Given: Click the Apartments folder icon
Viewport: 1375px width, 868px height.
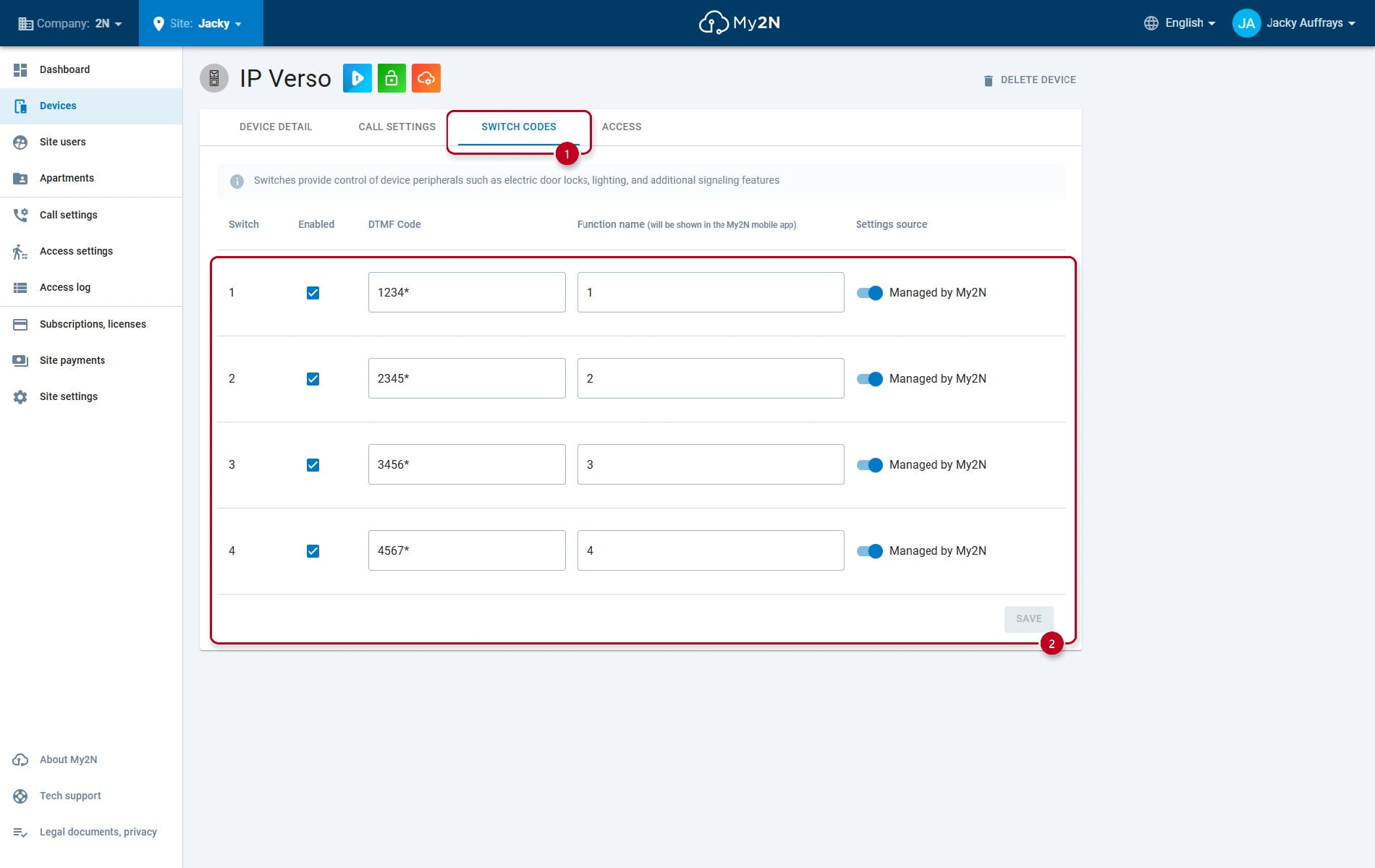Looking at the screenshot, I should 20,178.
